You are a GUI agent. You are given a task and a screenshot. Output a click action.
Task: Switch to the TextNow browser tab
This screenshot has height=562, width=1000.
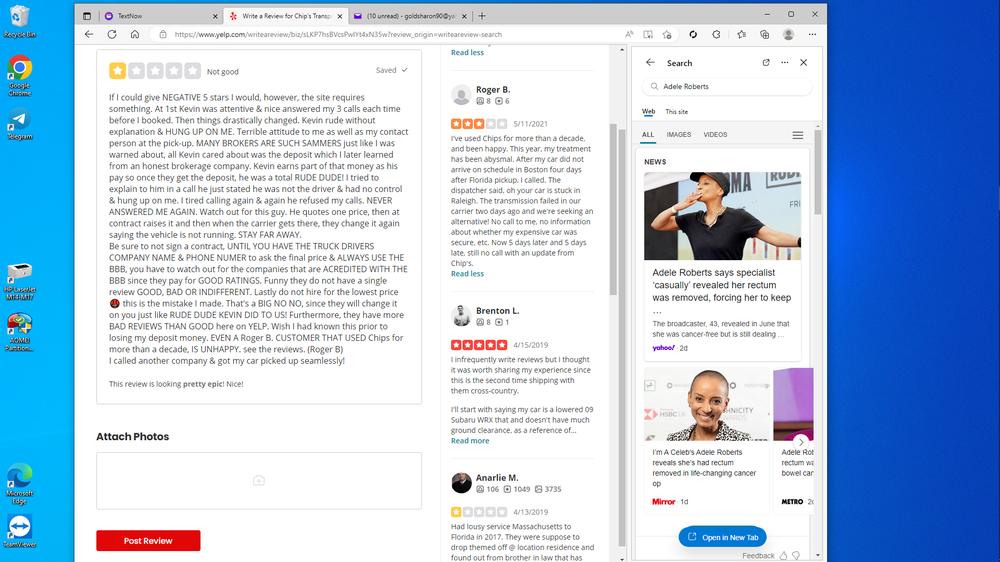click(x=150, y=16)
